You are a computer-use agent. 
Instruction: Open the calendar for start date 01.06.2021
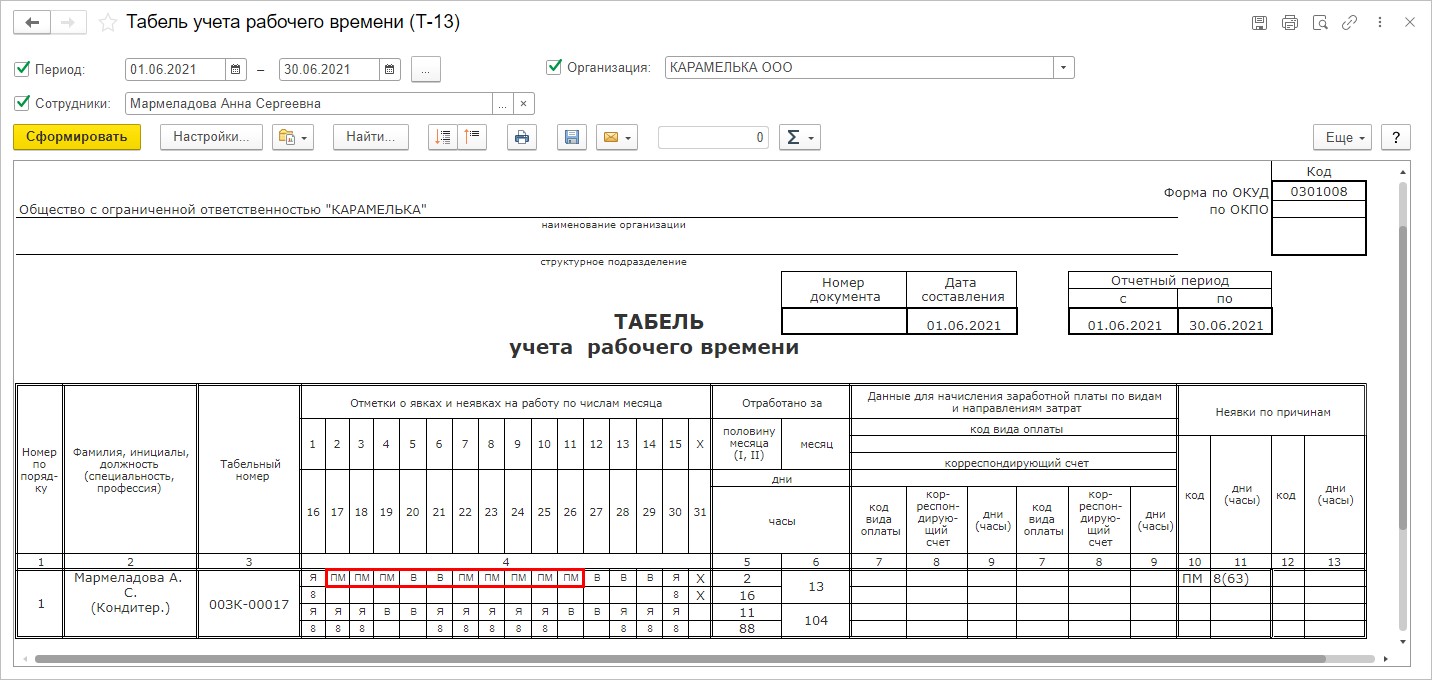coord(236,69)
